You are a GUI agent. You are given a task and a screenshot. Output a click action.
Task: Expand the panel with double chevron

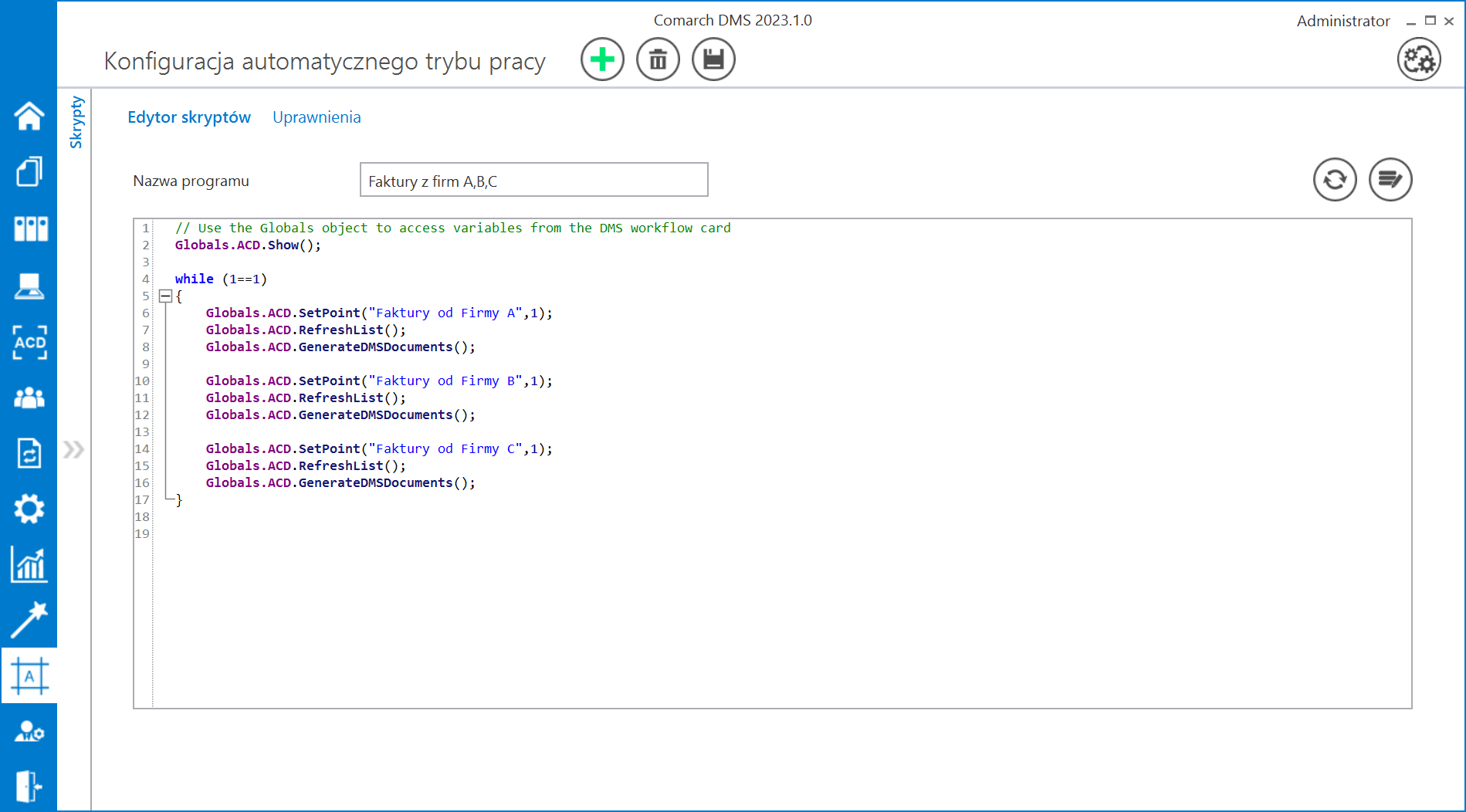click(74, 449)
